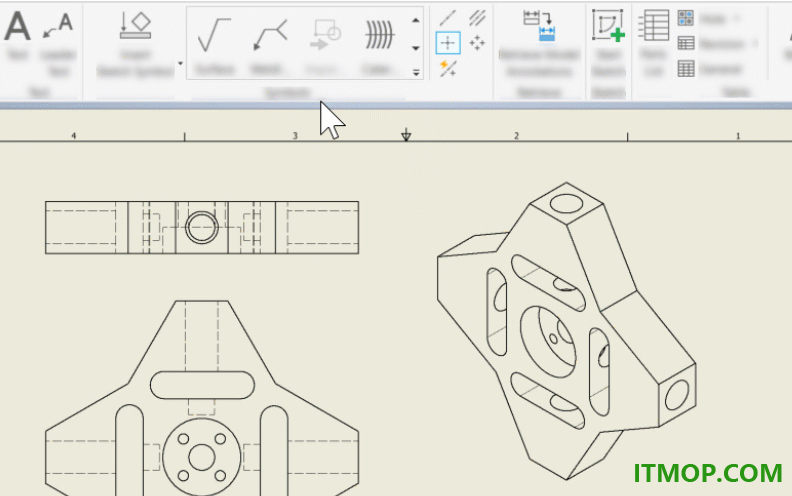792x496 pixels.
Task: Click the Import symbol tool
Action: [x=324, y=44]
